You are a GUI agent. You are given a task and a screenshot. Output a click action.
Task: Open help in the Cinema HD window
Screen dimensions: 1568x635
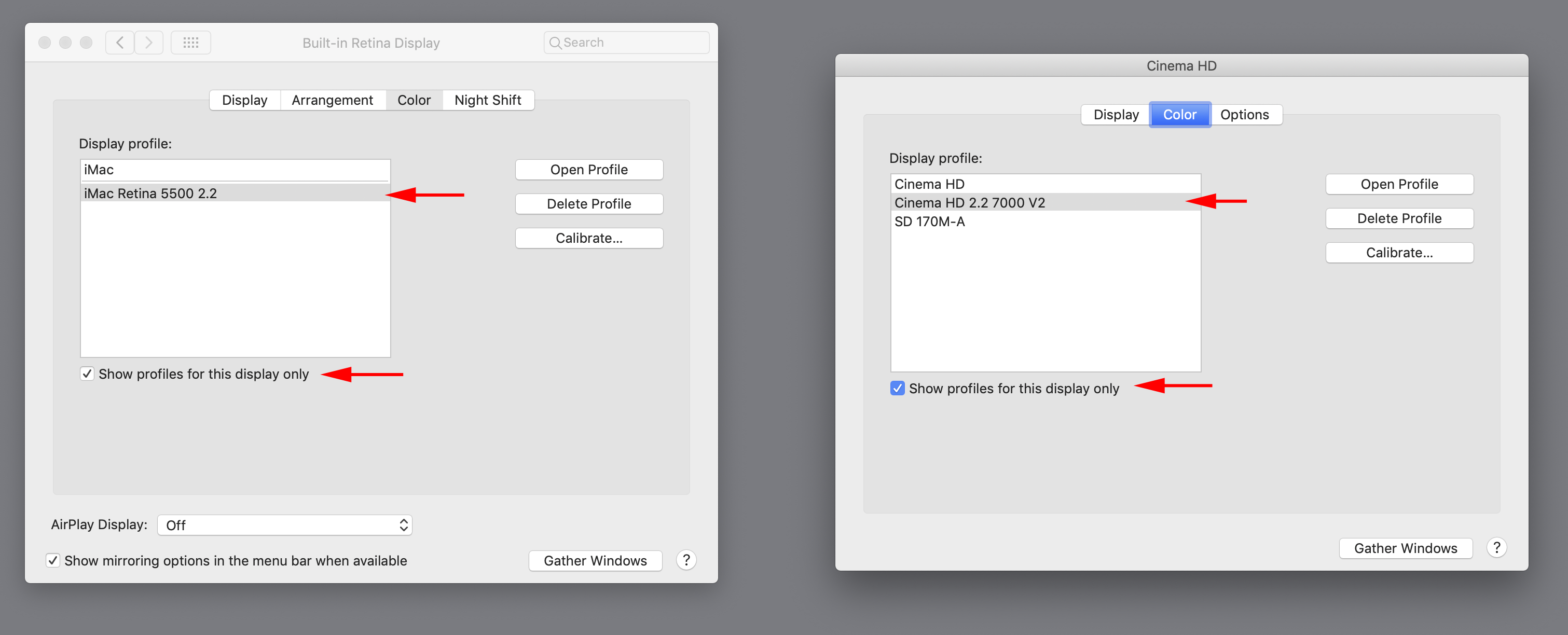[x=1497, y=547]
